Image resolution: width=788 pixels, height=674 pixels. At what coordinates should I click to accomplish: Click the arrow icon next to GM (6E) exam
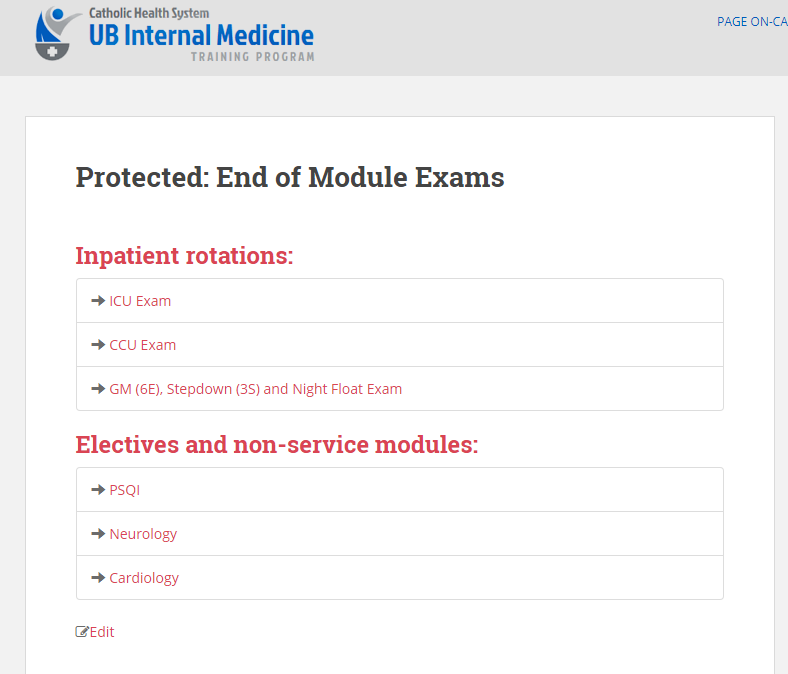click(98, 389)
